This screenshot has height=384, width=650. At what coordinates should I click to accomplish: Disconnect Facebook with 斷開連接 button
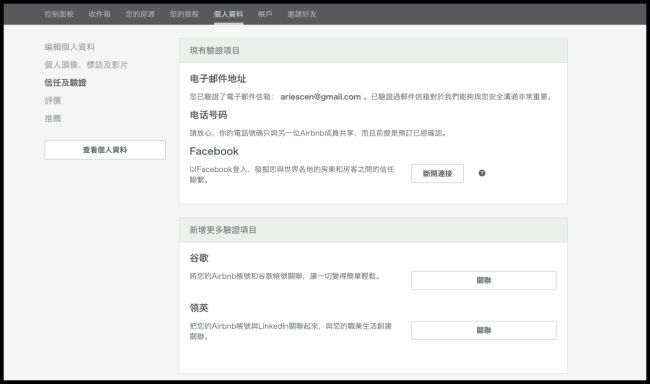pyautogui.click(x=437, y=173)
